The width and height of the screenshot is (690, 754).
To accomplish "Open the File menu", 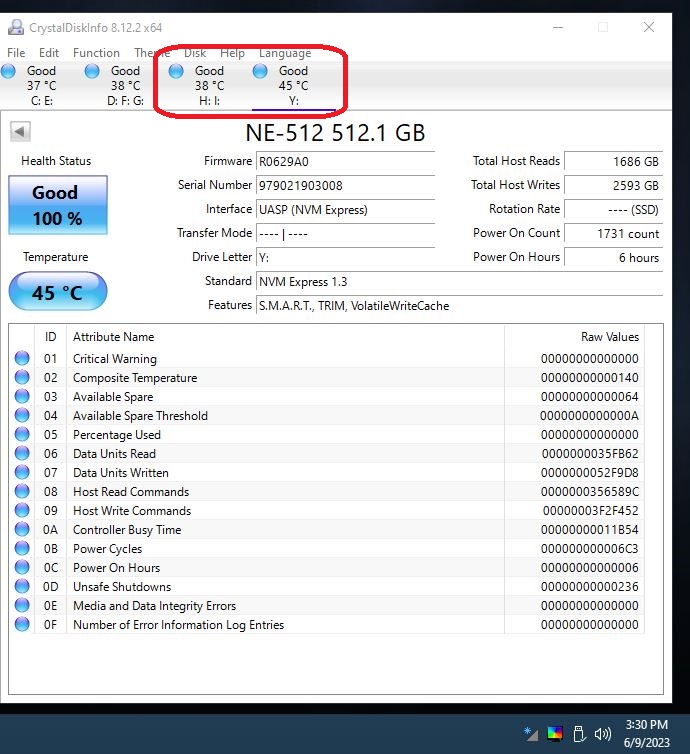I will click(x=16, y=53).
